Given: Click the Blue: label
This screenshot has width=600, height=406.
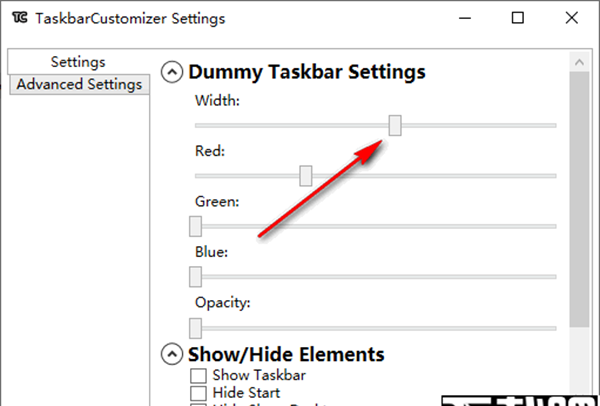Looking at the screenshot, I should pos(212,252).
